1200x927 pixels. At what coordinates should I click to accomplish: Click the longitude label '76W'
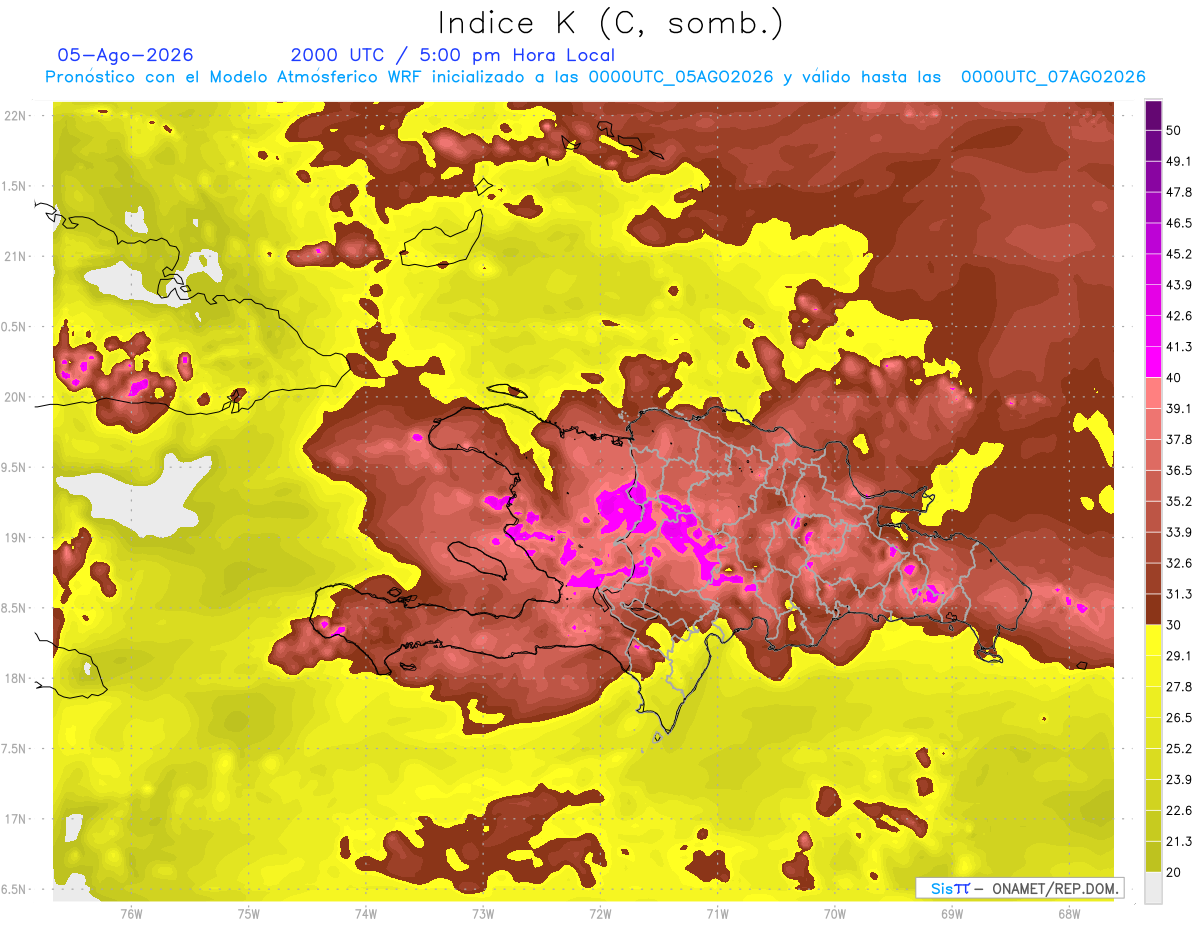coord(131,914)
